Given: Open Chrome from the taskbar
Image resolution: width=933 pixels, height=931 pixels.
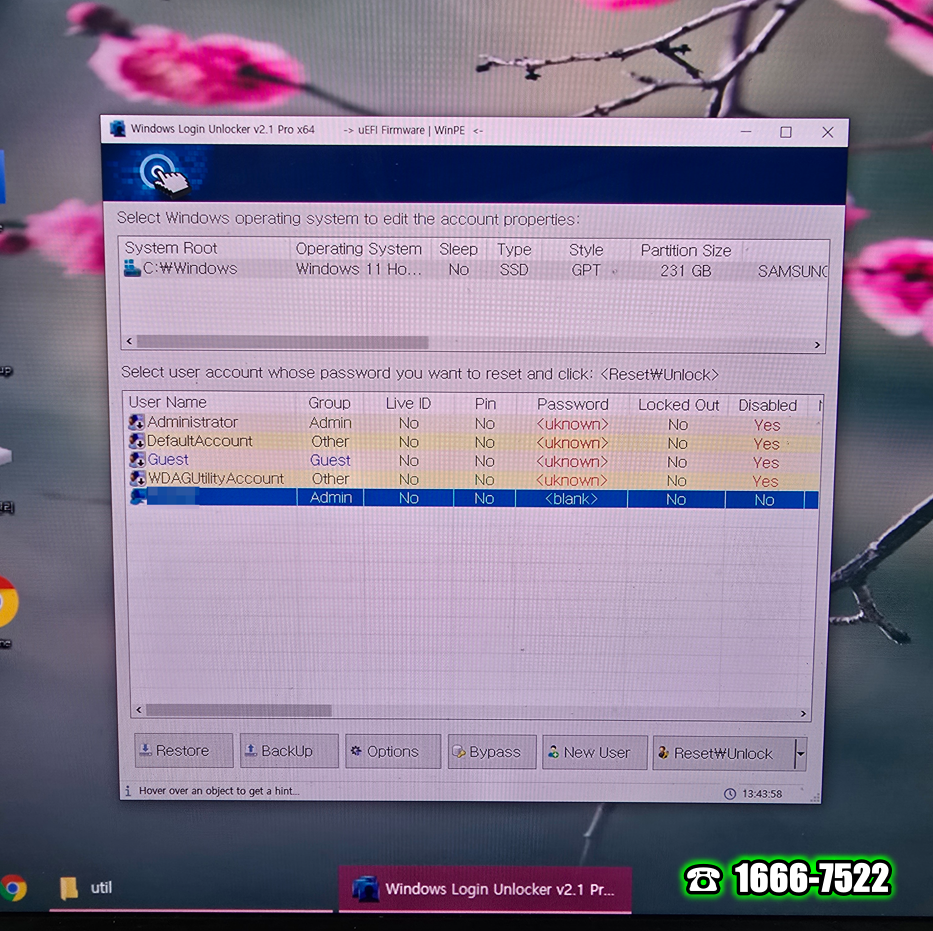Looking at the screenshot, I should (x=13, y=888).
